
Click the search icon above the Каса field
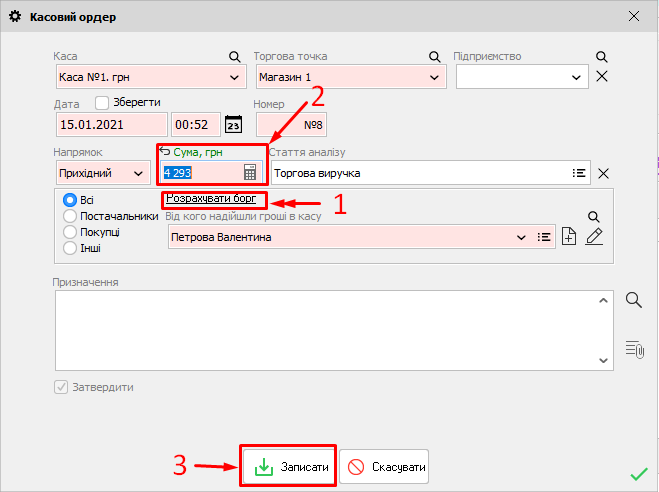coord(234,57)
